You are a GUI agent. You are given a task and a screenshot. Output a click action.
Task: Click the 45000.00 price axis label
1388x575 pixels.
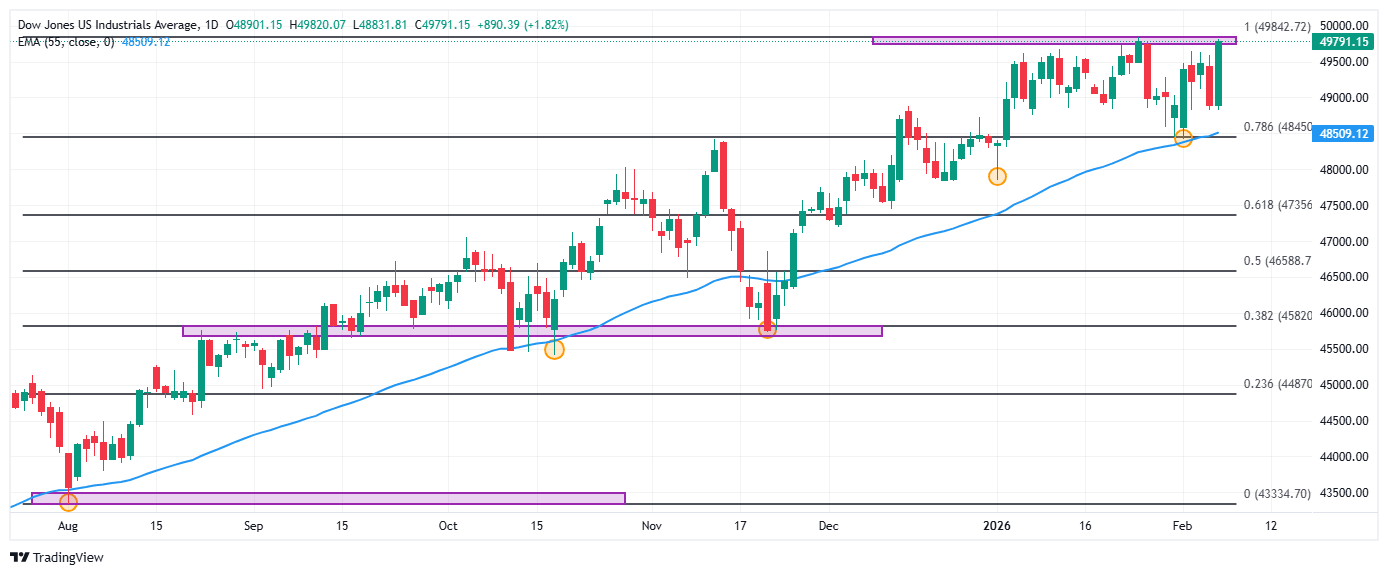(1344, 385)
